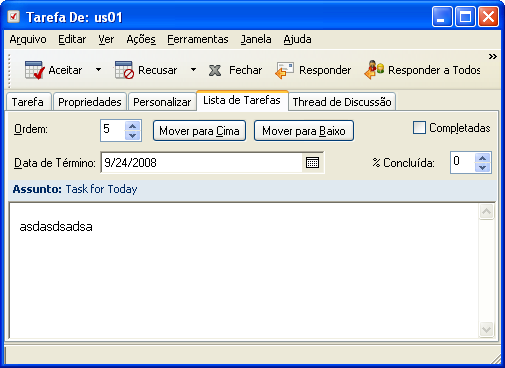Decrease the Ordem value with down arrow
This screenshot has width=505, height=368.
[133, 135]
